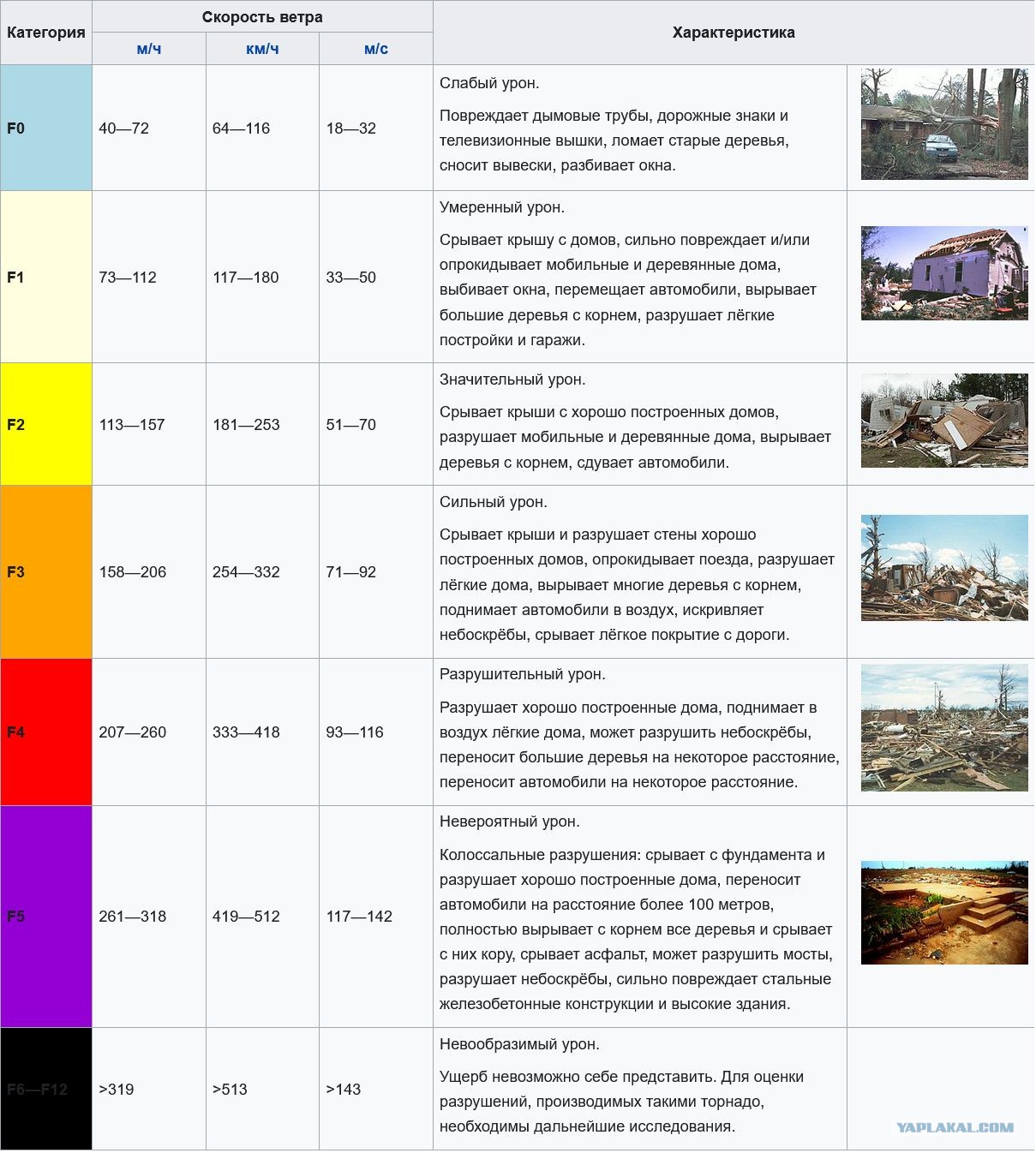Click the red F4 category cell
1036x1153 pixels.
(46, 732)
